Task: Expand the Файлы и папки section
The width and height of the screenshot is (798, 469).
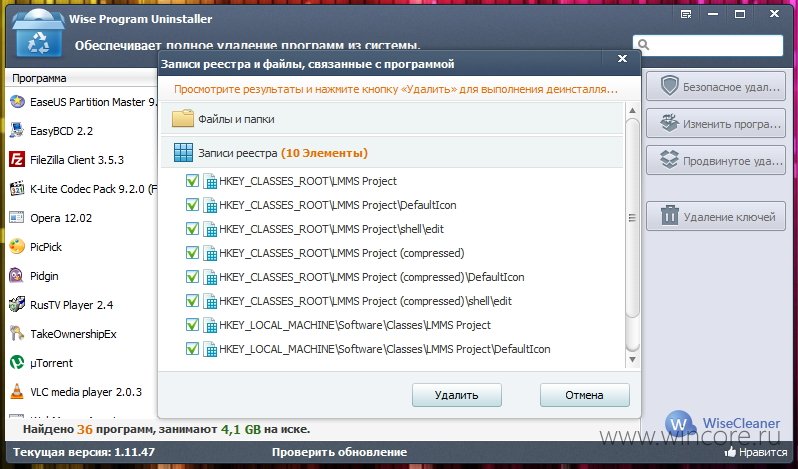Action: click(x=392, y=119)
